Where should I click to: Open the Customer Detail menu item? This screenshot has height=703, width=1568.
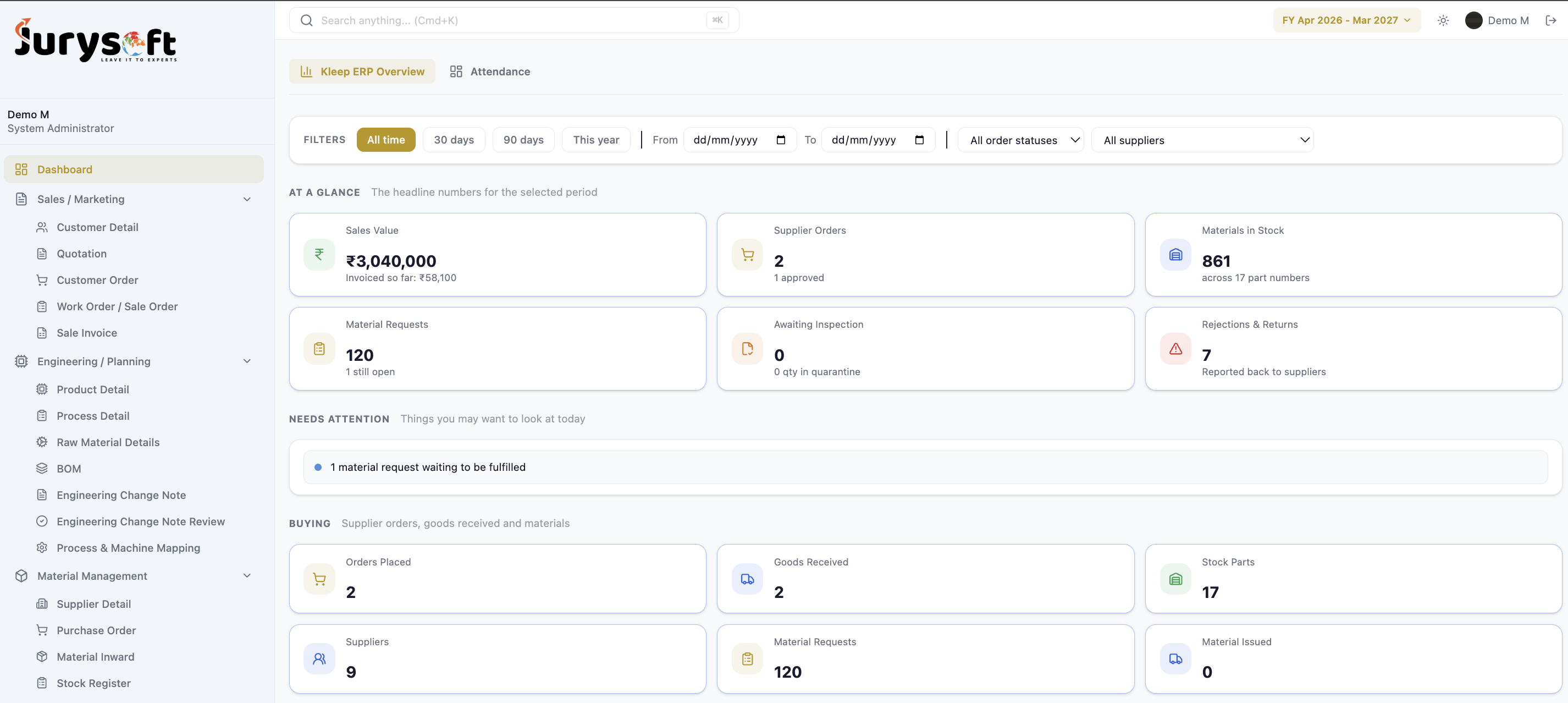(x=97, y=227)
